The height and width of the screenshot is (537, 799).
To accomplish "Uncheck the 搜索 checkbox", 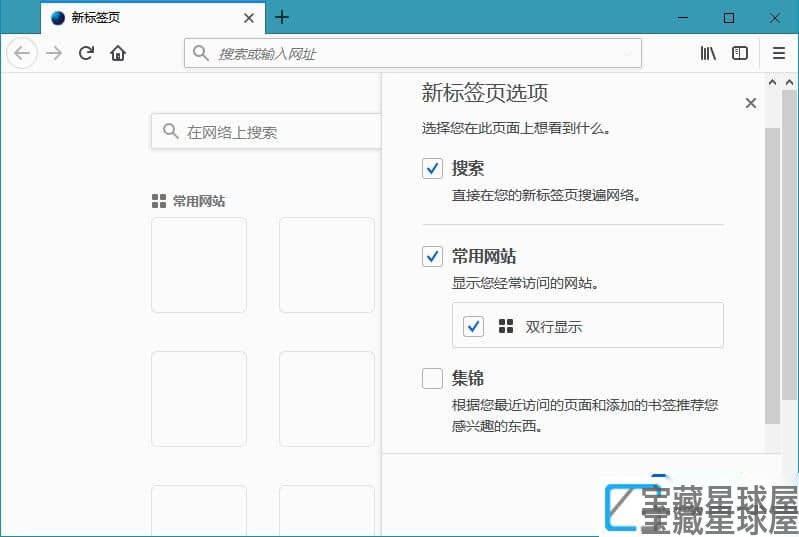I will [x=432, y=168].
